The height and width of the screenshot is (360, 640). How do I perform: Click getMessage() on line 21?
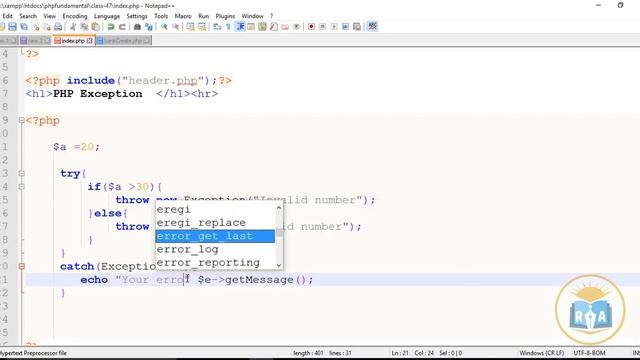(x=265, y=280)
